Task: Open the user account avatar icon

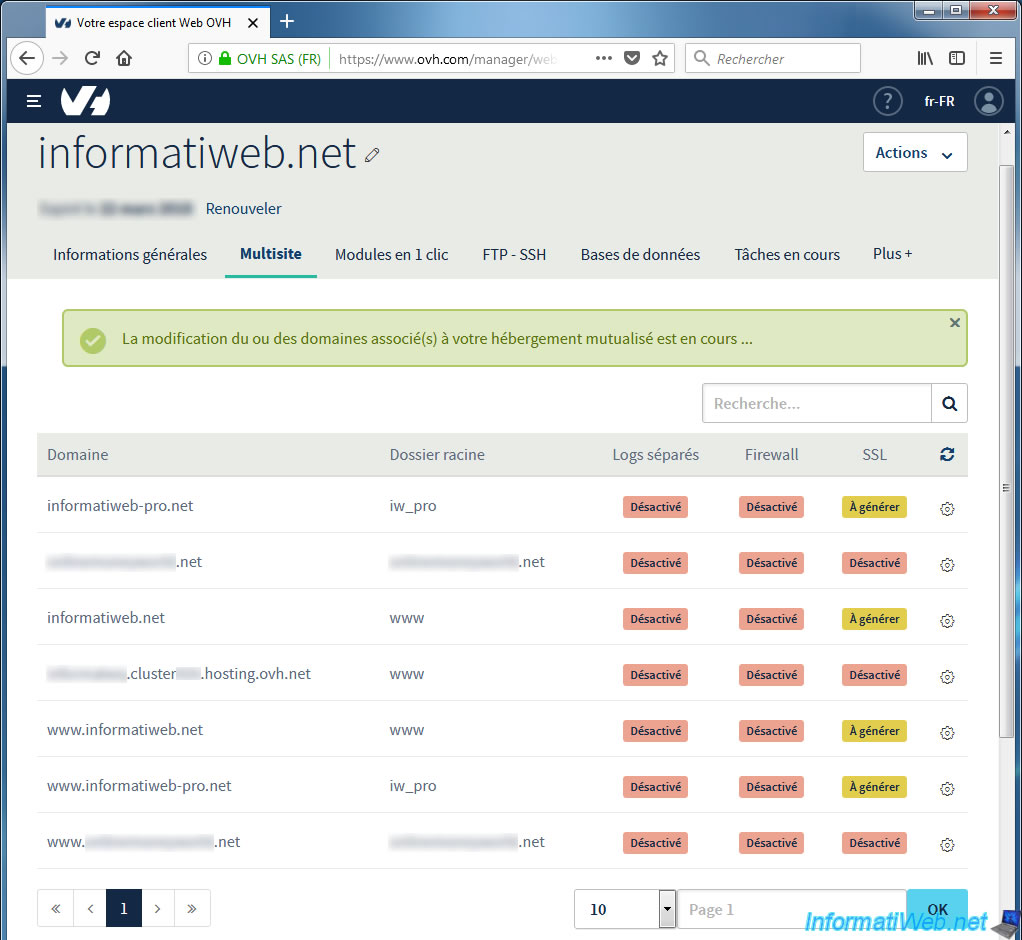Action: pos(989,101)
